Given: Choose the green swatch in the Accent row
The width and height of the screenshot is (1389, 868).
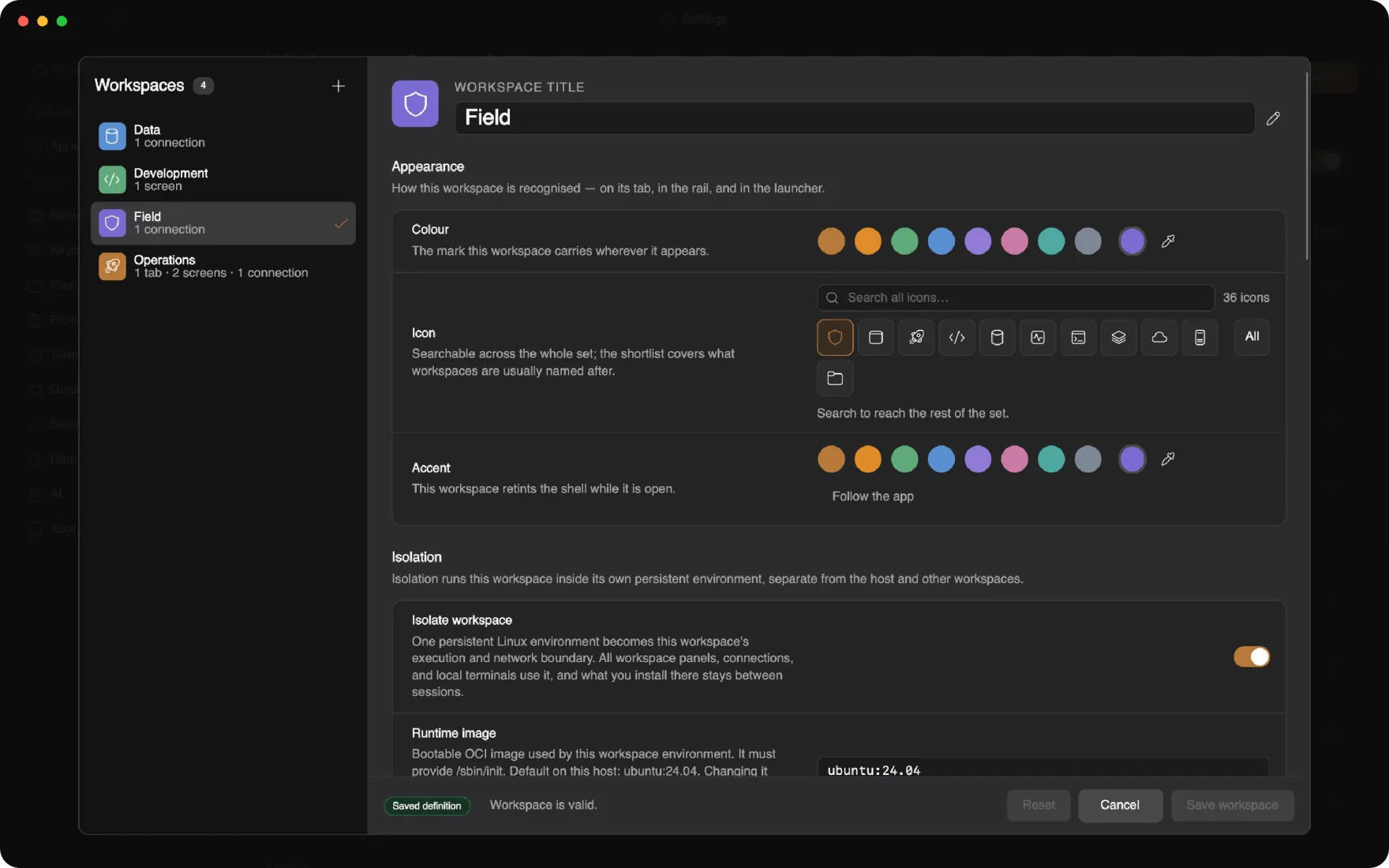Looking at the screenshot, I should pos(904,459).
